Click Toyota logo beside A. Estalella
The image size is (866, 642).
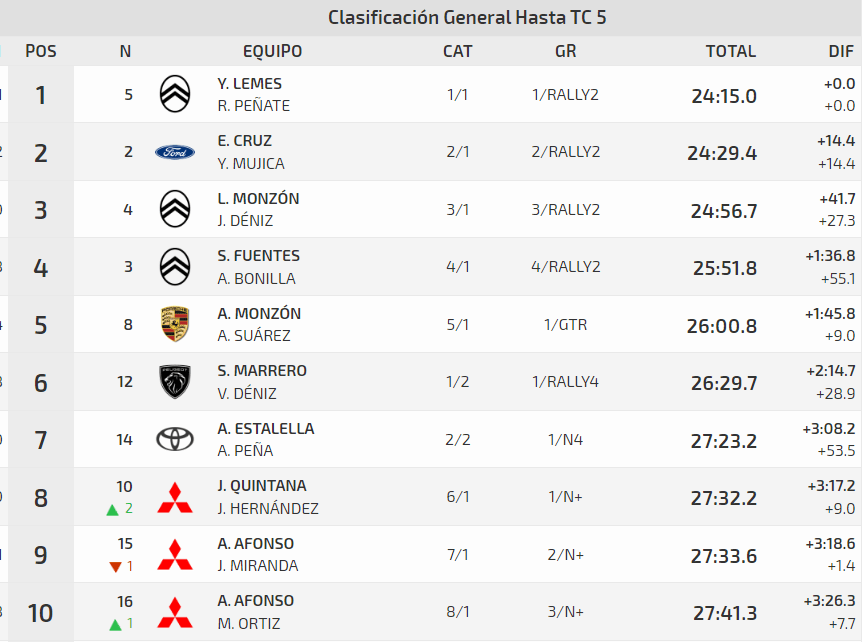click(175, 439)
